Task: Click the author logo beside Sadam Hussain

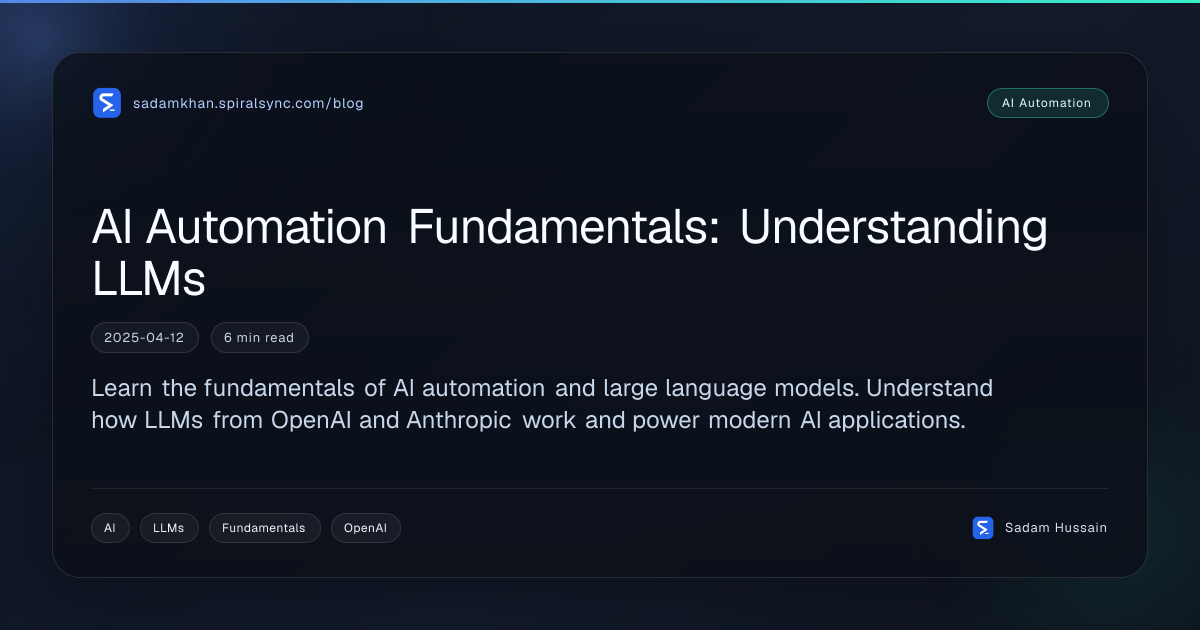Action: pos(983,528)
